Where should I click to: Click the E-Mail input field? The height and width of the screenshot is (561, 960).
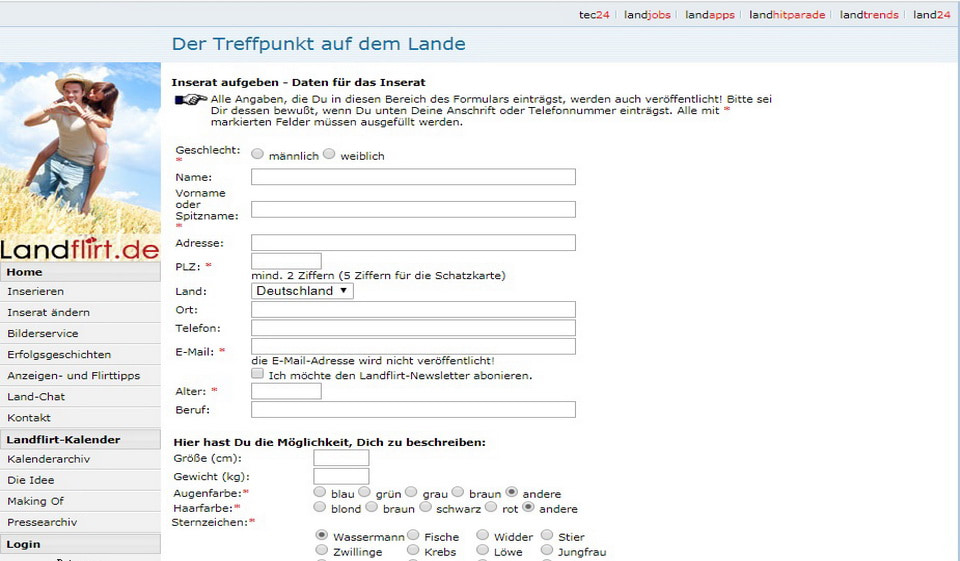pyautogui.click(x=413, y=347)
